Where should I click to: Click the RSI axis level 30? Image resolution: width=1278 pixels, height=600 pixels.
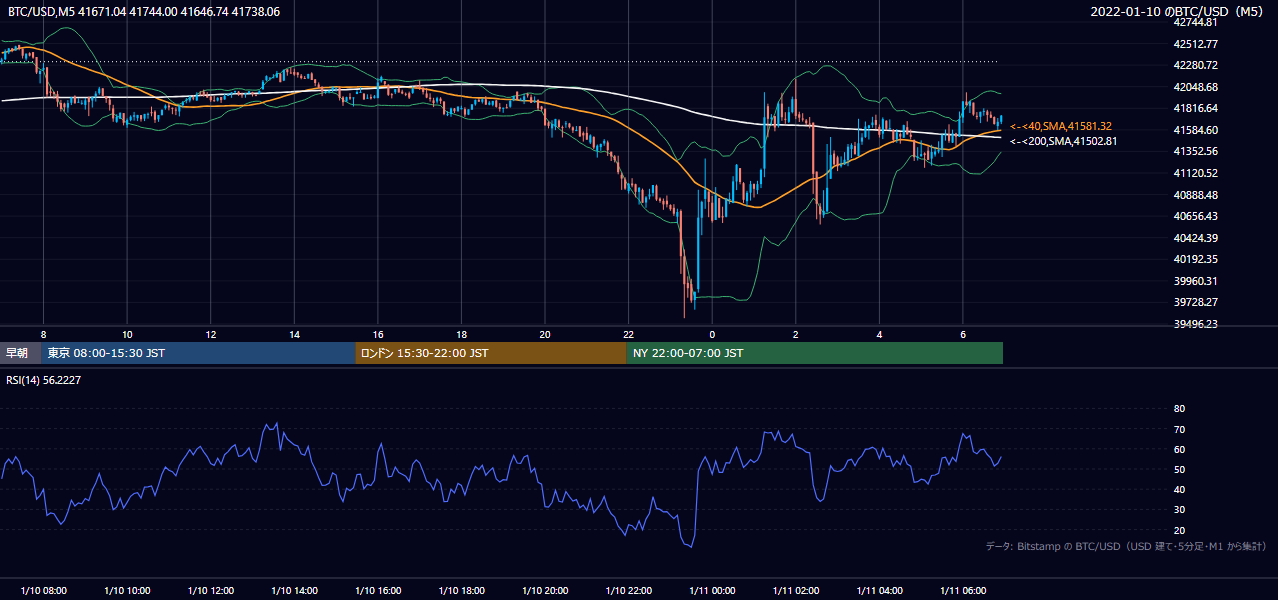(1179, 510)
